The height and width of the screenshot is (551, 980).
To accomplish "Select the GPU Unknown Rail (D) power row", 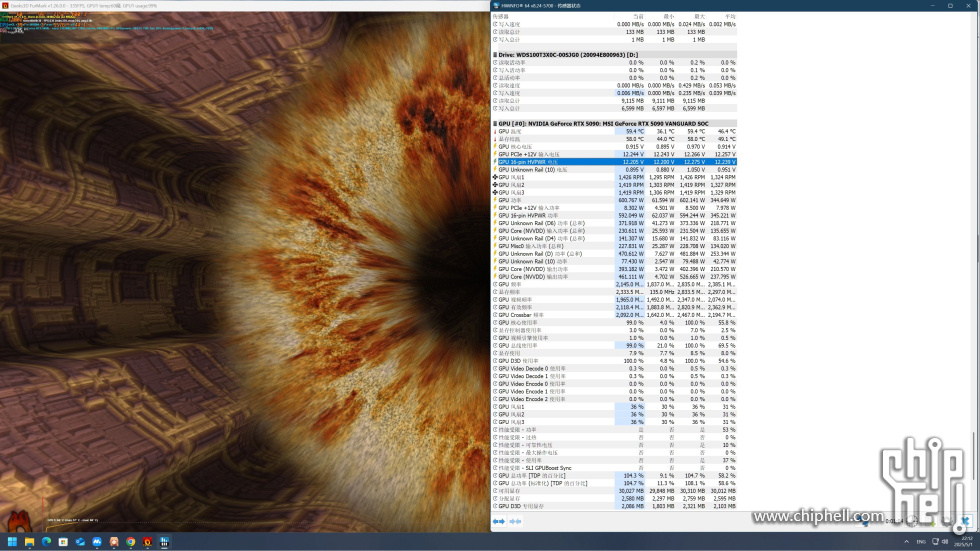I will coord(614,254).
